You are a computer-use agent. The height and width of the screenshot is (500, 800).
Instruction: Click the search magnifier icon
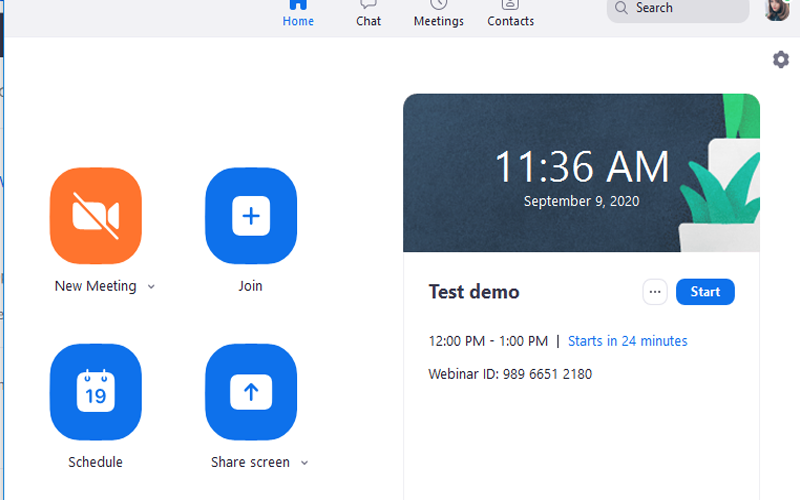point(621,8)
